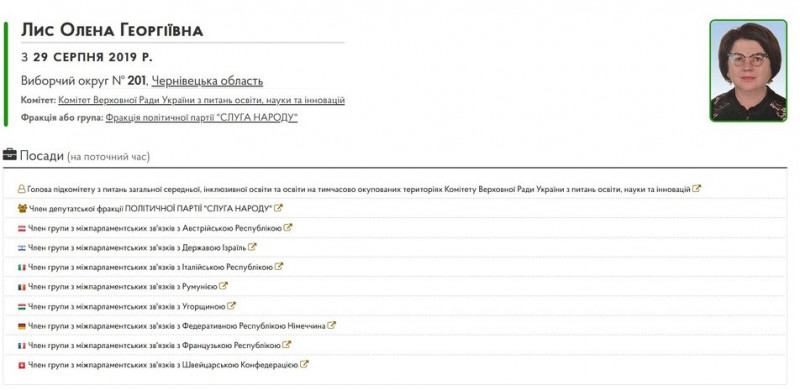Open Фракція політичної партії СЛУГА НАРОДУ link
The image size is (800, 390).
202,118
